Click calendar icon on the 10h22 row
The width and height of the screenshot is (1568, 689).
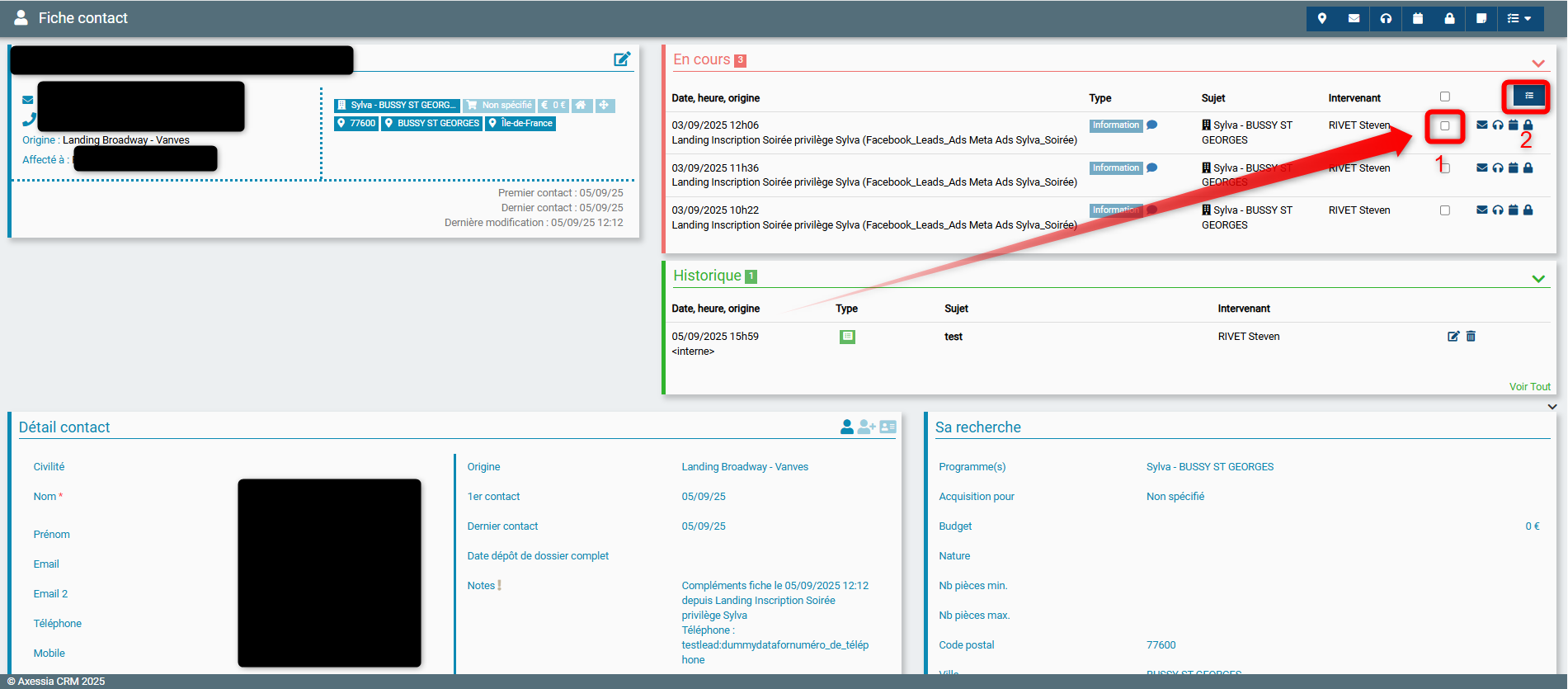1513,210
